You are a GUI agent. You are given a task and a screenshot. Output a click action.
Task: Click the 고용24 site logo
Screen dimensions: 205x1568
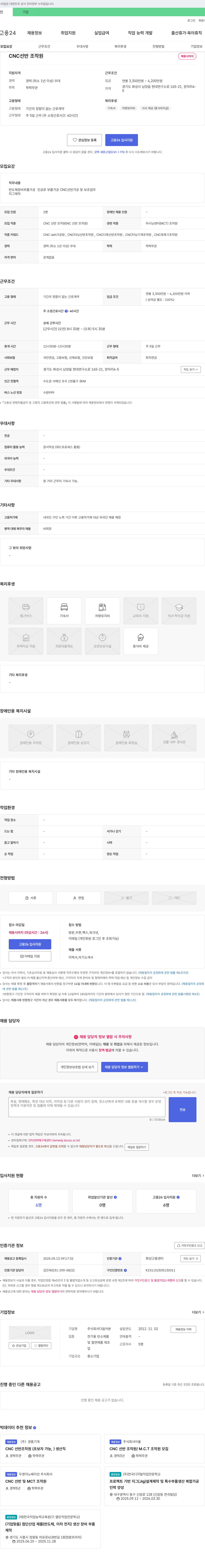[x=8, y=33]
